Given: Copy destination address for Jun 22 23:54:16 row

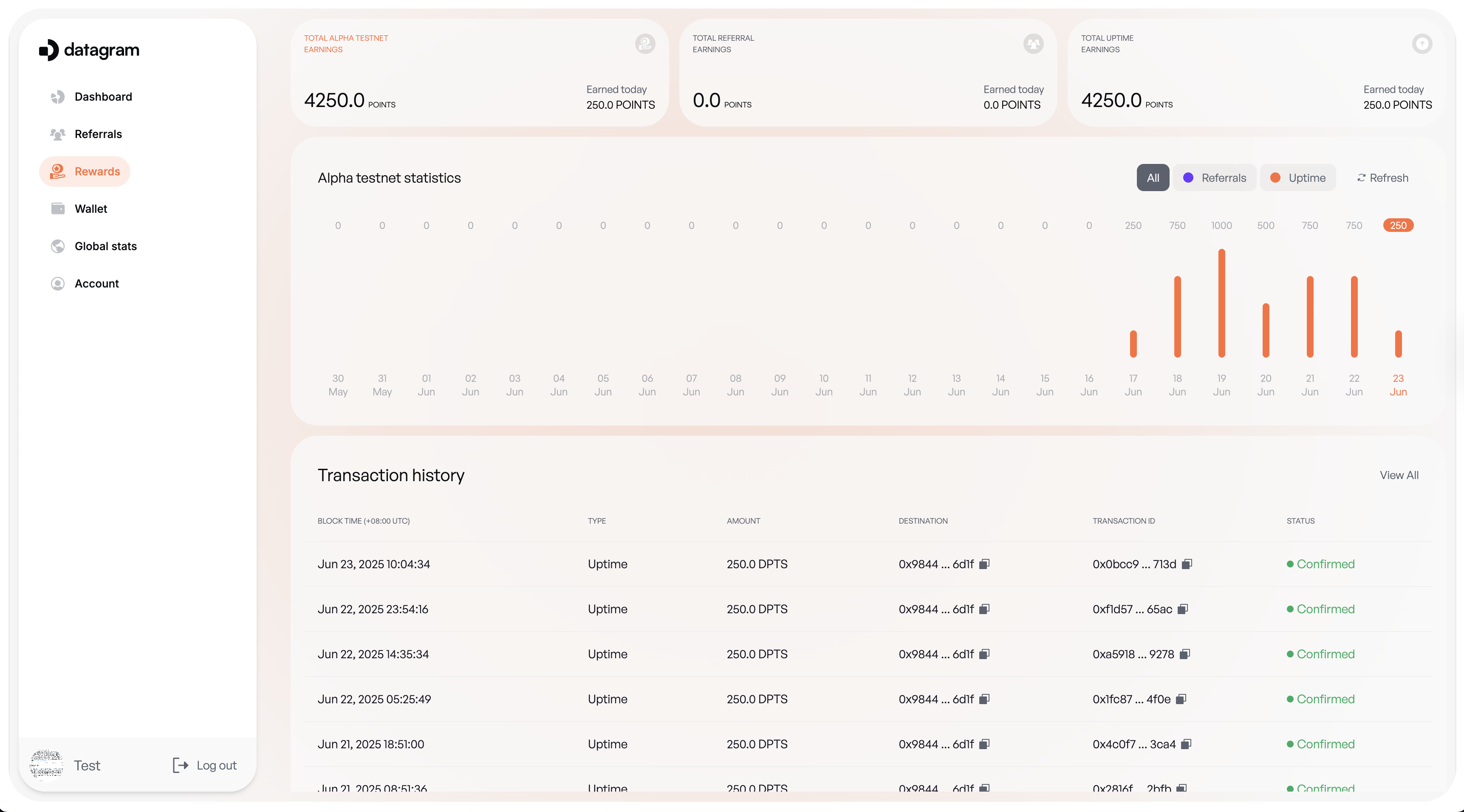Looking at the screenshot, I should [984, 609].
